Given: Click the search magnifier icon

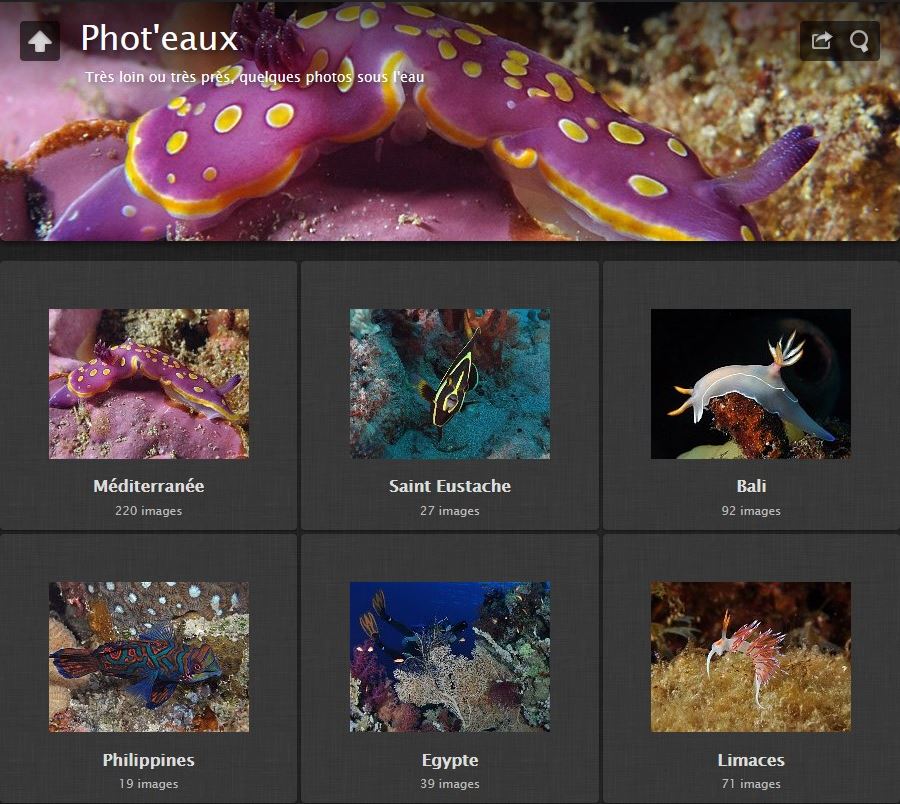Looking at the screenshot, I should point(859,41).
